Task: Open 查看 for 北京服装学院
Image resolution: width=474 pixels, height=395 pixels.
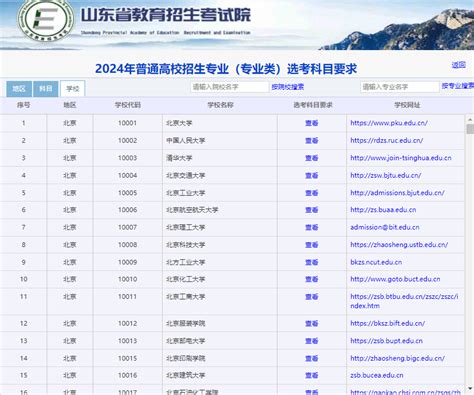Action: [312, 323]
